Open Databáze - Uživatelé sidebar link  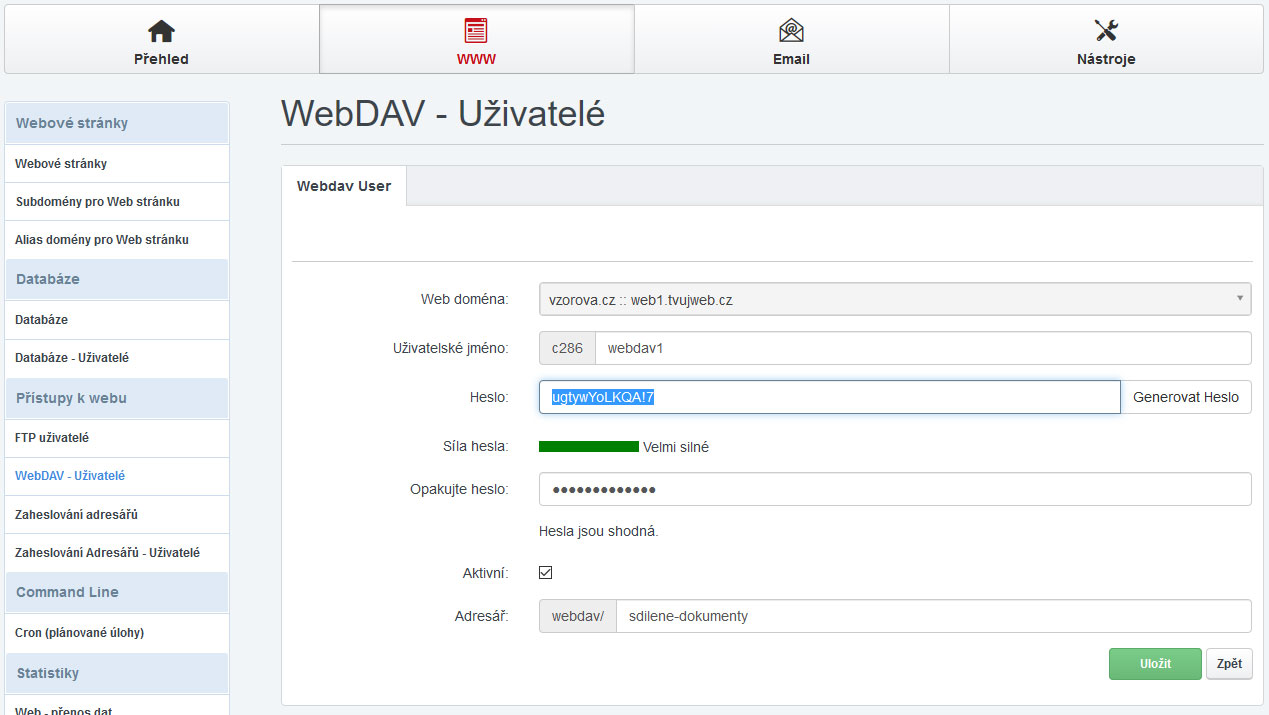click(x=71, y=358)
